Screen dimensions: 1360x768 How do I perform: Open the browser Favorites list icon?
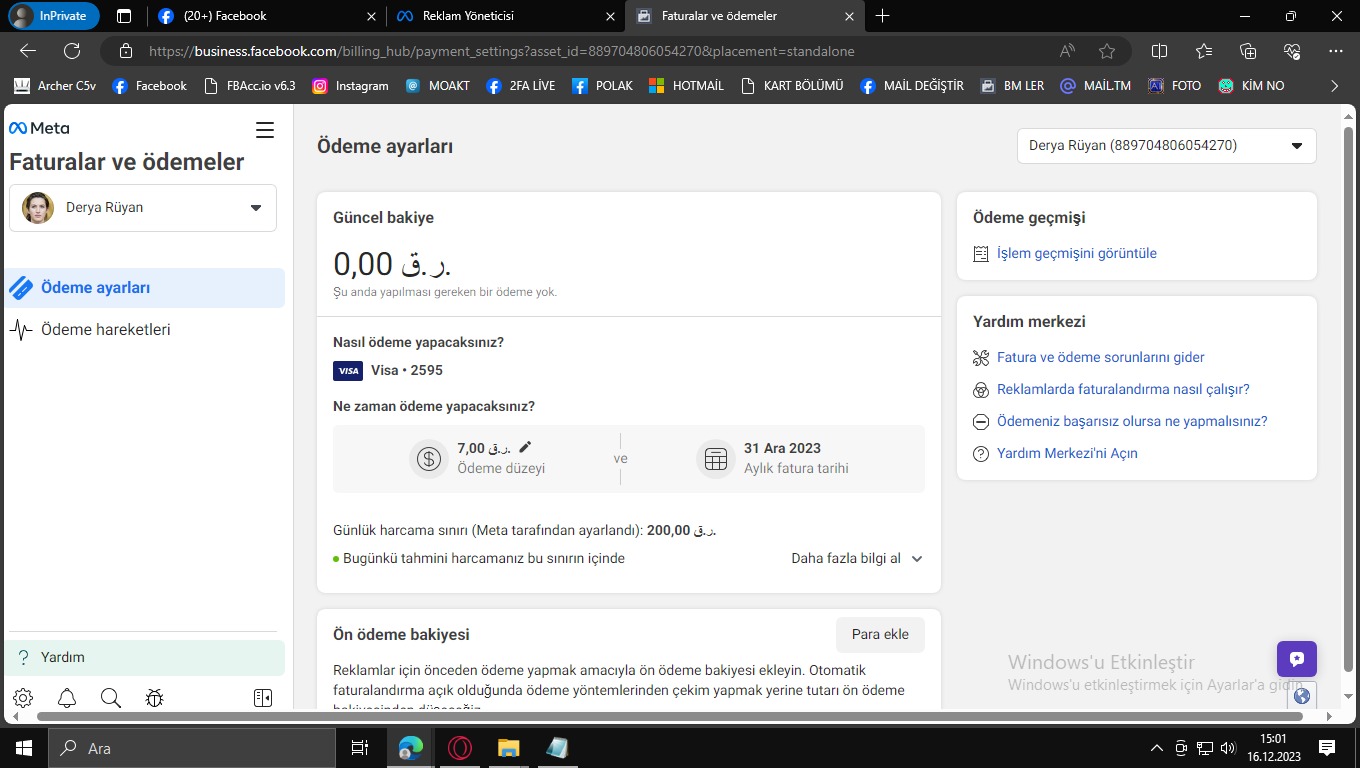point(1204,51)
